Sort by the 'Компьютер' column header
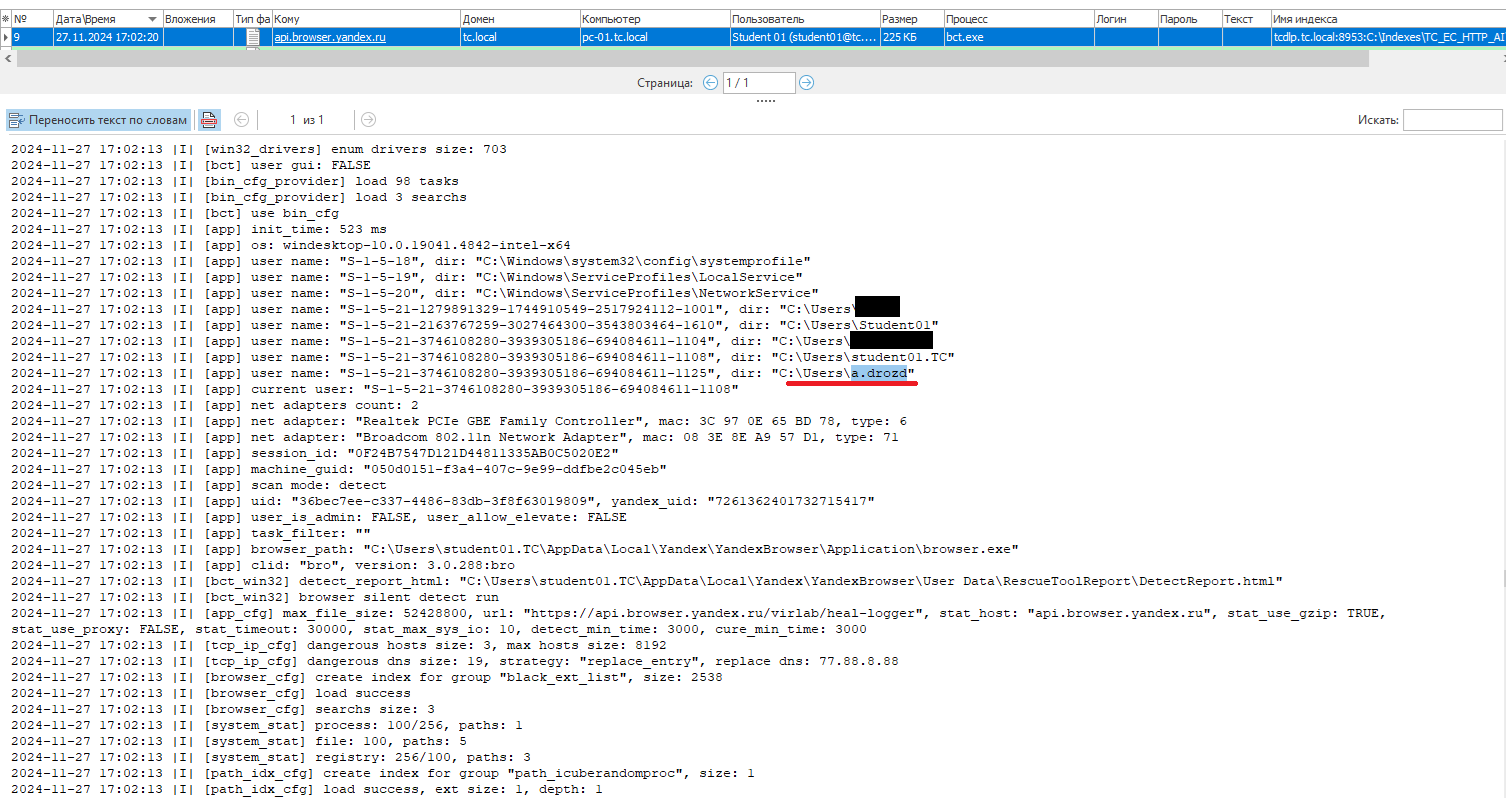 click(654, 19)
